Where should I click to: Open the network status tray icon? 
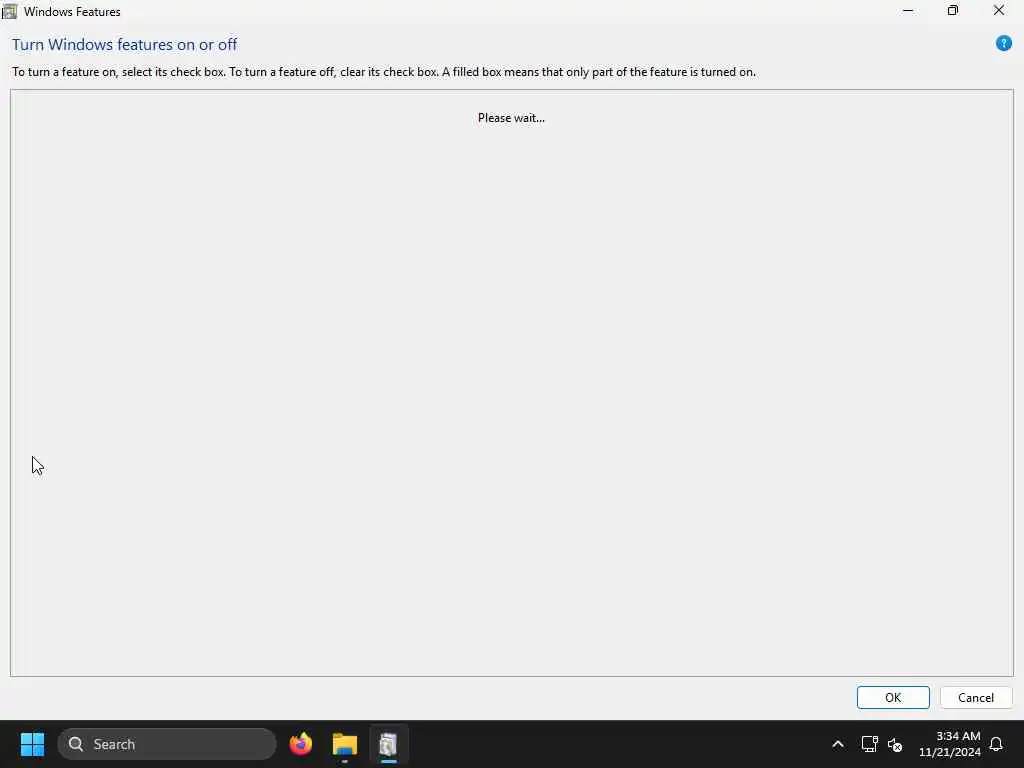(x=869, y=744)
